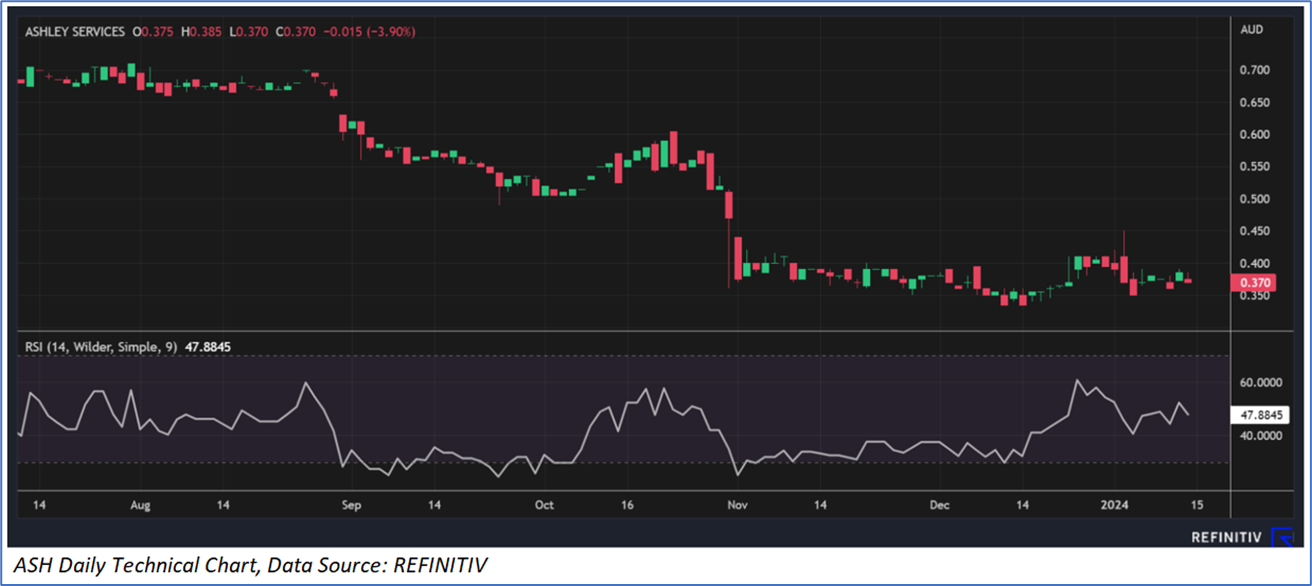Click the 0.450 price axis label

[x=1255, y=231]
